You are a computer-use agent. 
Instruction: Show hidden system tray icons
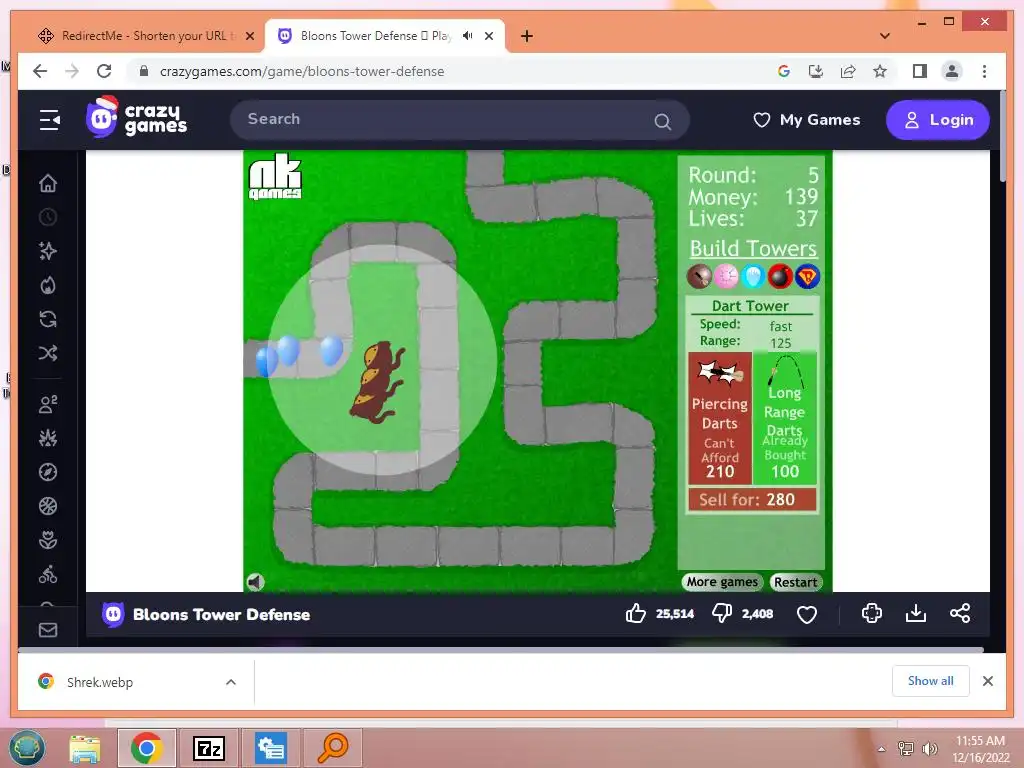[882, 749]
